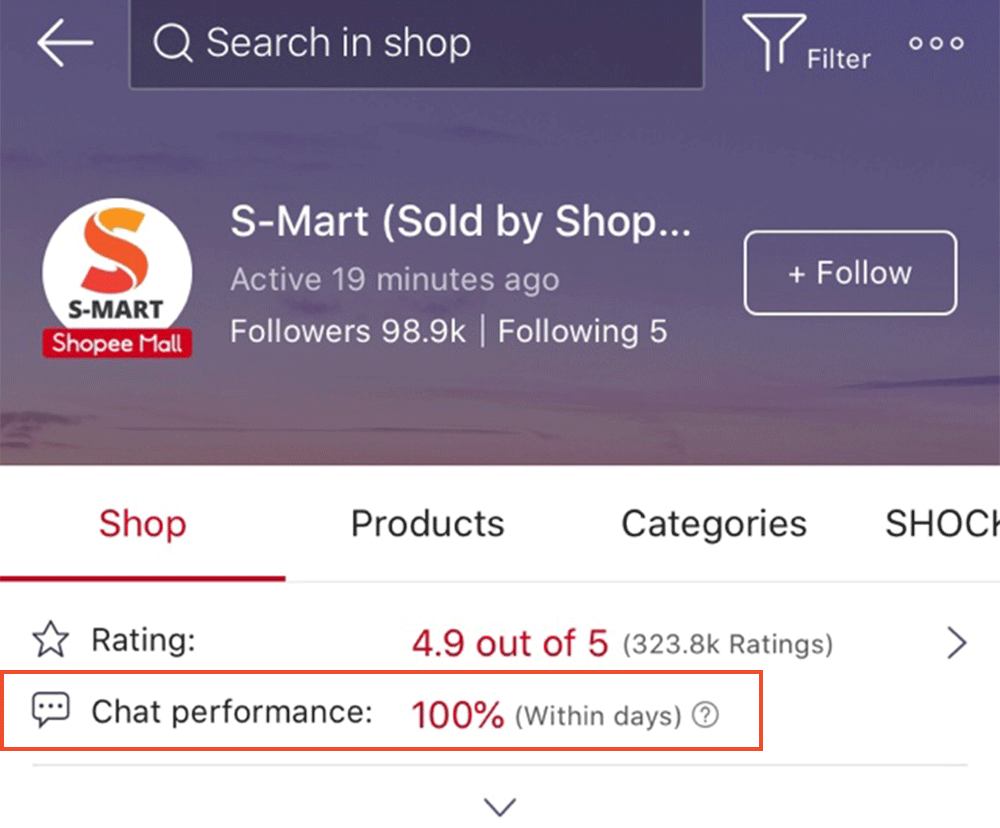Switch to the Products tab
1000x828 pixels.
(x=427, y=524)
